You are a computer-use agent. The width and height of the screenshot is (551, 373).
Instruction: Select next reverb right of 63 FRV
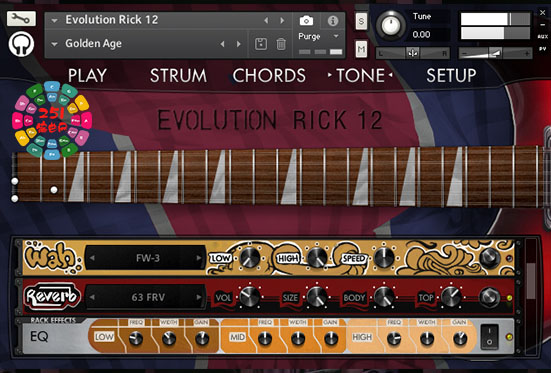tap(199, 297)
